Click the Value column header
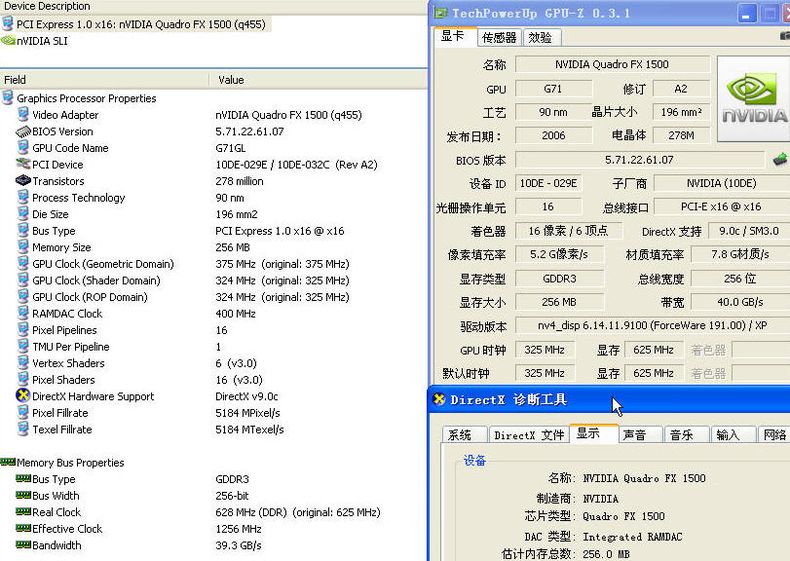Image resolution: width=790 pixels, height=561 pixels. coord(231,79)
